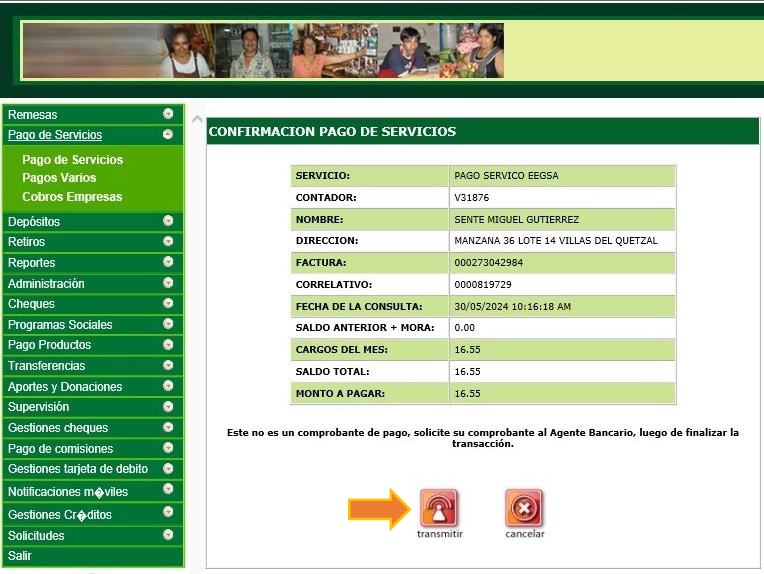This screenshot has width=764, height=574.
Task: Open the Programas Sociales menu
Action: click(x=60, y=325)
